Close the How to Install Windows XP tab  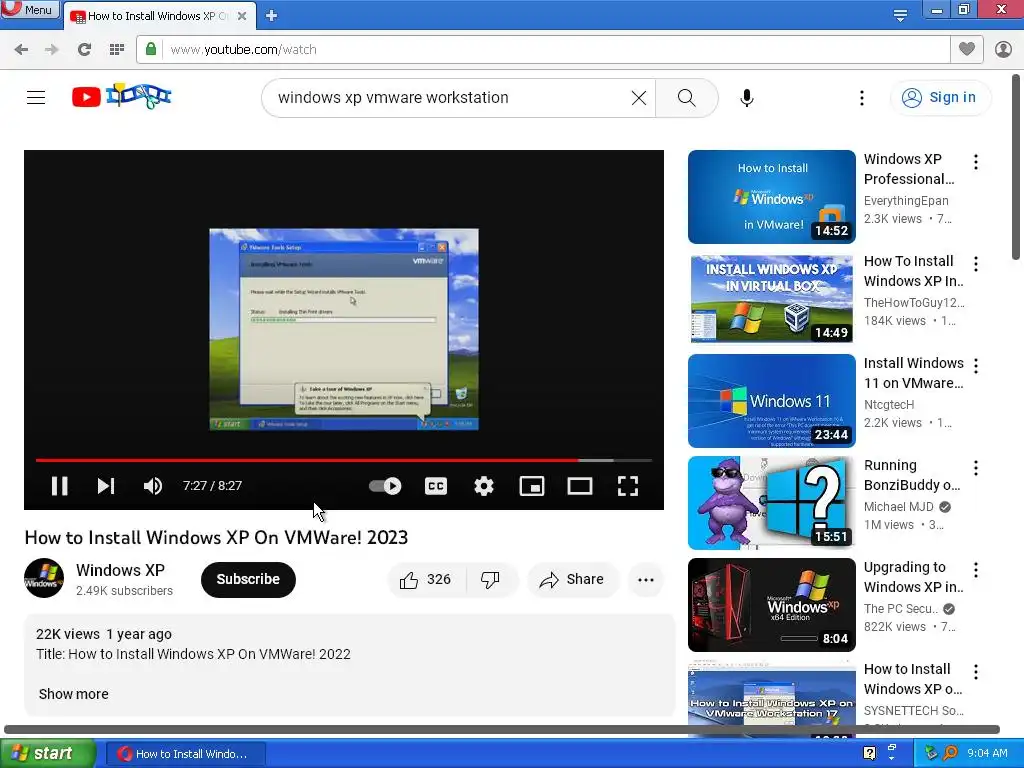242,16
